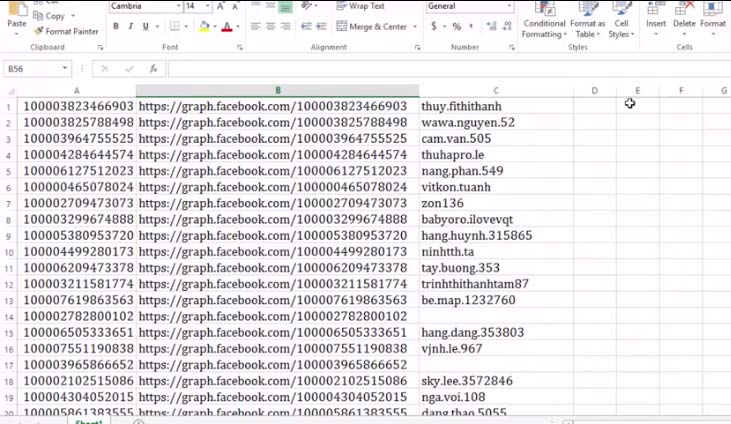
Task: Open text orientation options
Action: pos(308,6)
